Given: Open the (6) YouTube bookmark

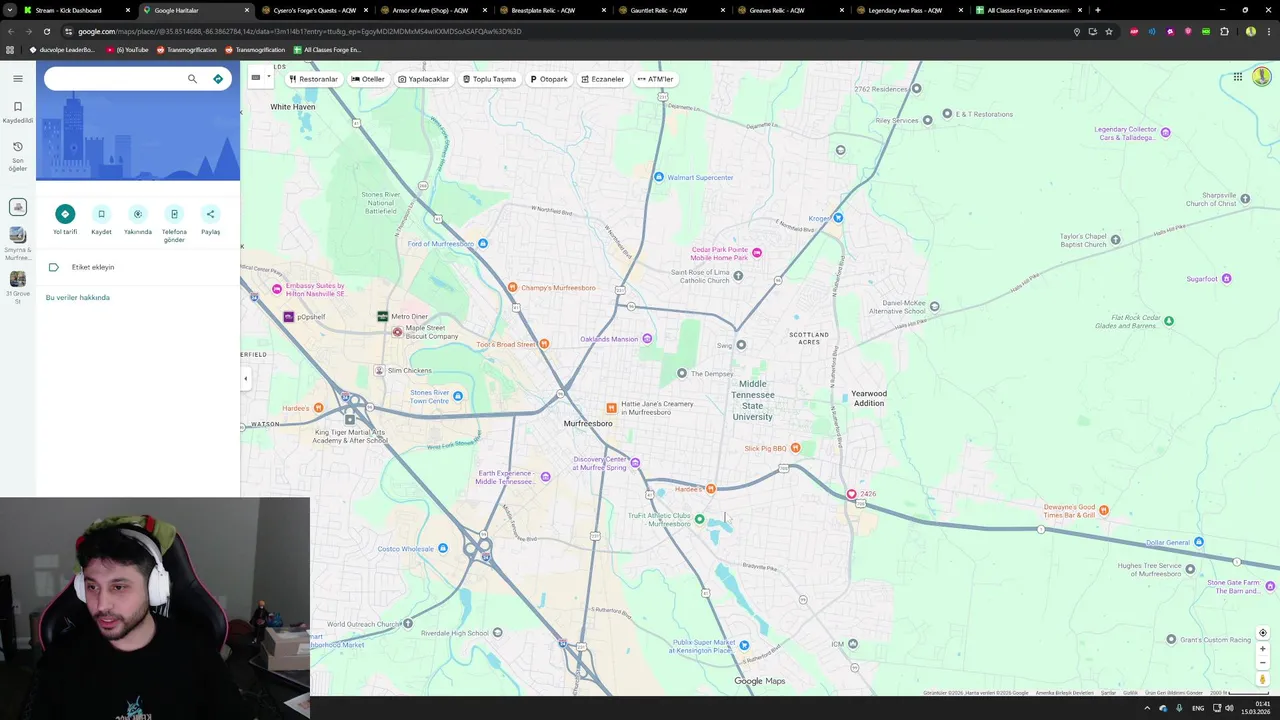Looking at the screenshot, I should coord(126,49).
